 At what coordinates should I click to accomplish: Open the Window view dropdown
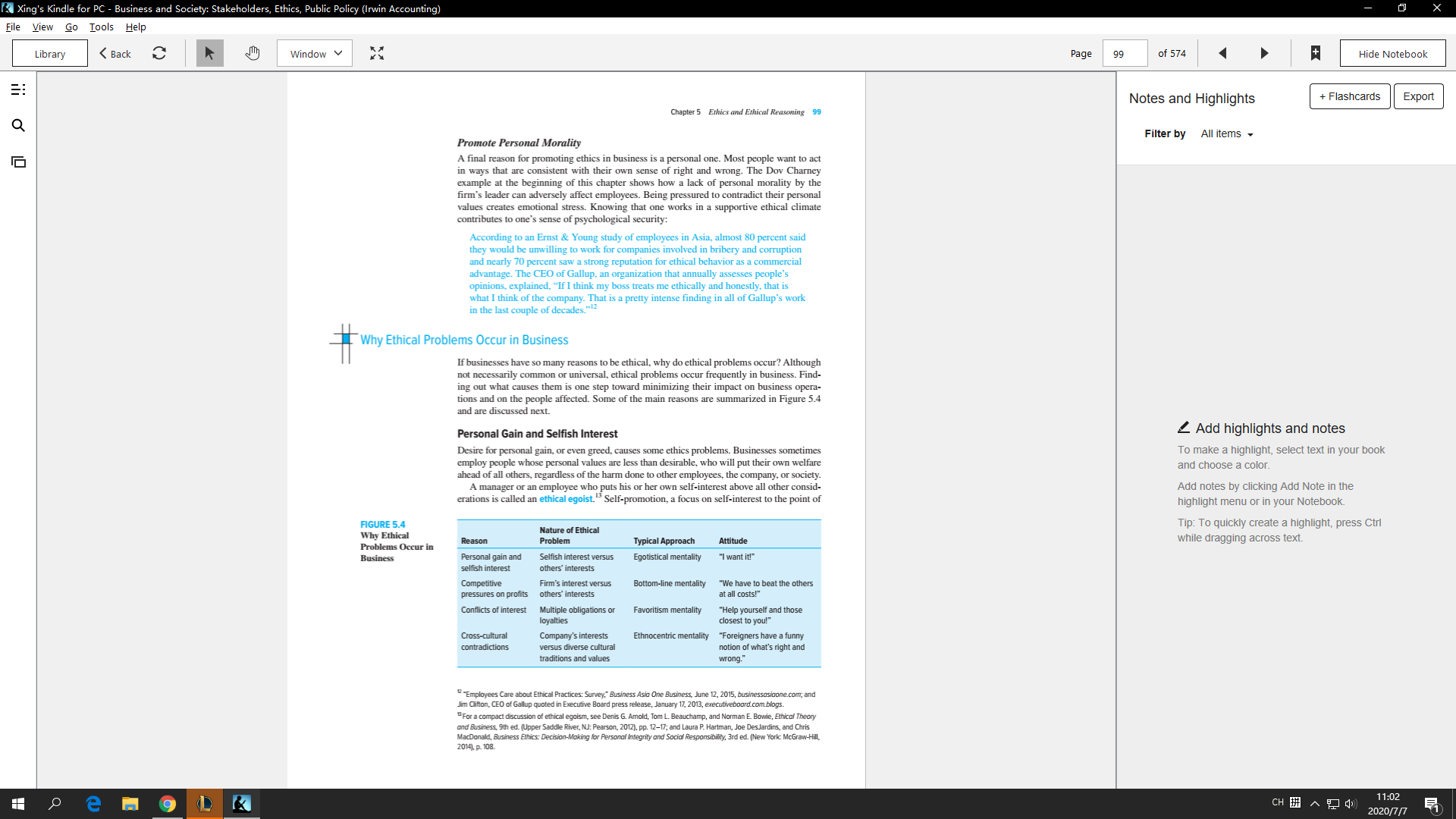(x=315, y=53)
